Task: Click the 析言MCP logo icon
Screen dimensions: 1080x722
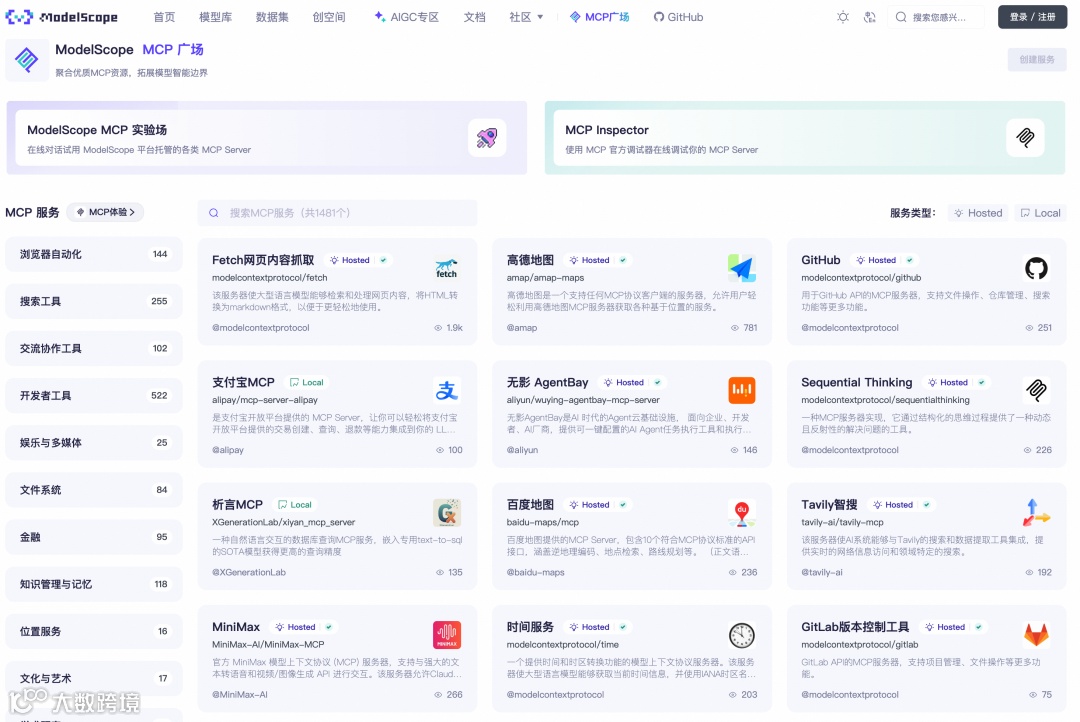Action: pos(446,513)
